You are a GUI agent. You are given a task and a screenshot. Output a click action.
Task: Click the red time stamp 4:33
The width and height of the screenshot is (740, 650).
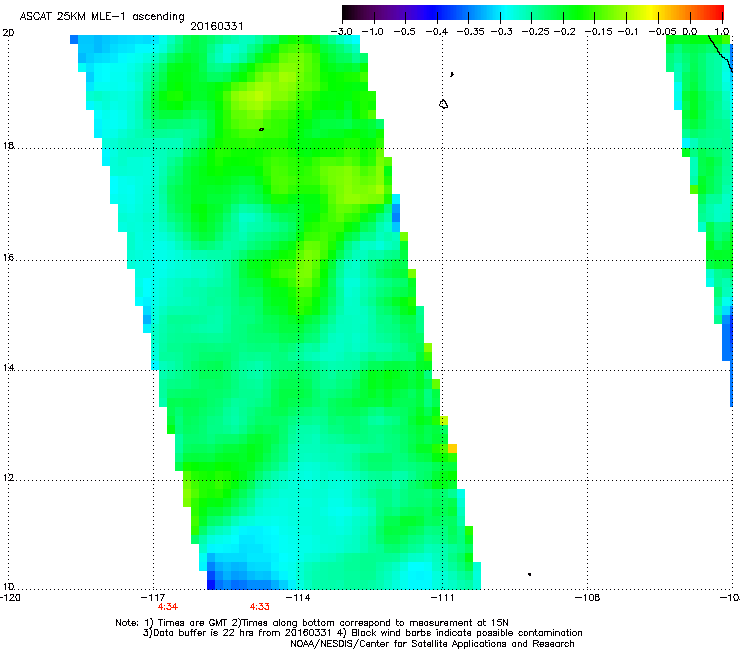(260, 607)
